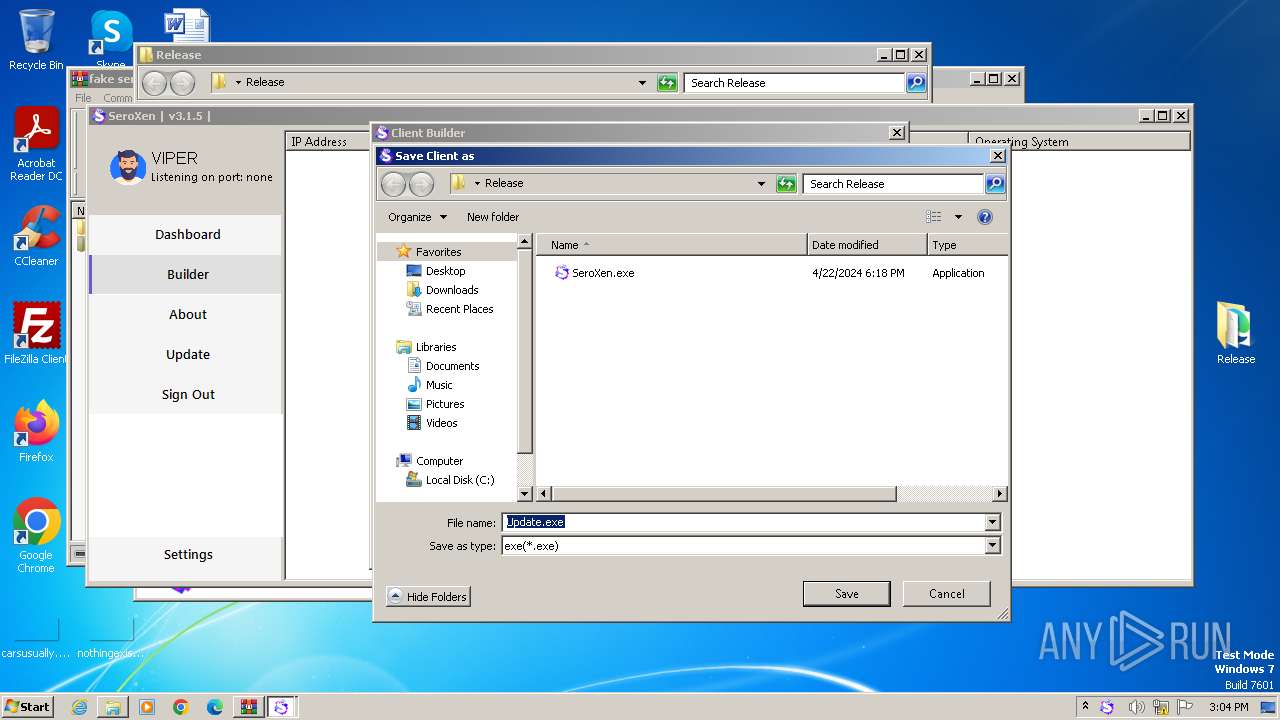
Task: Select Documents library
Action: coord(452,366)
